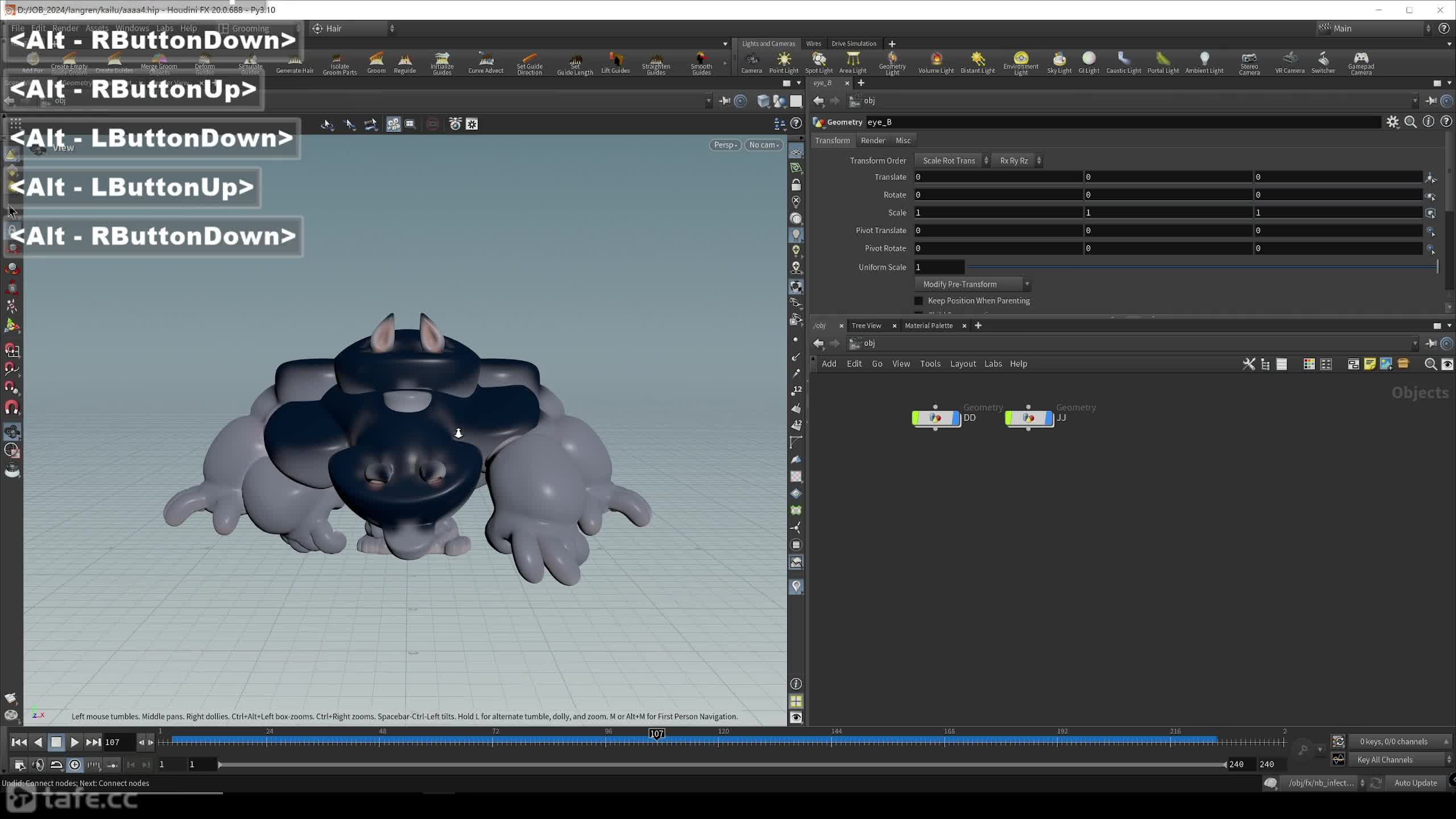Toggle timeline auto-key scope button
The image size is (1456, 819).
coord(1338,742)
